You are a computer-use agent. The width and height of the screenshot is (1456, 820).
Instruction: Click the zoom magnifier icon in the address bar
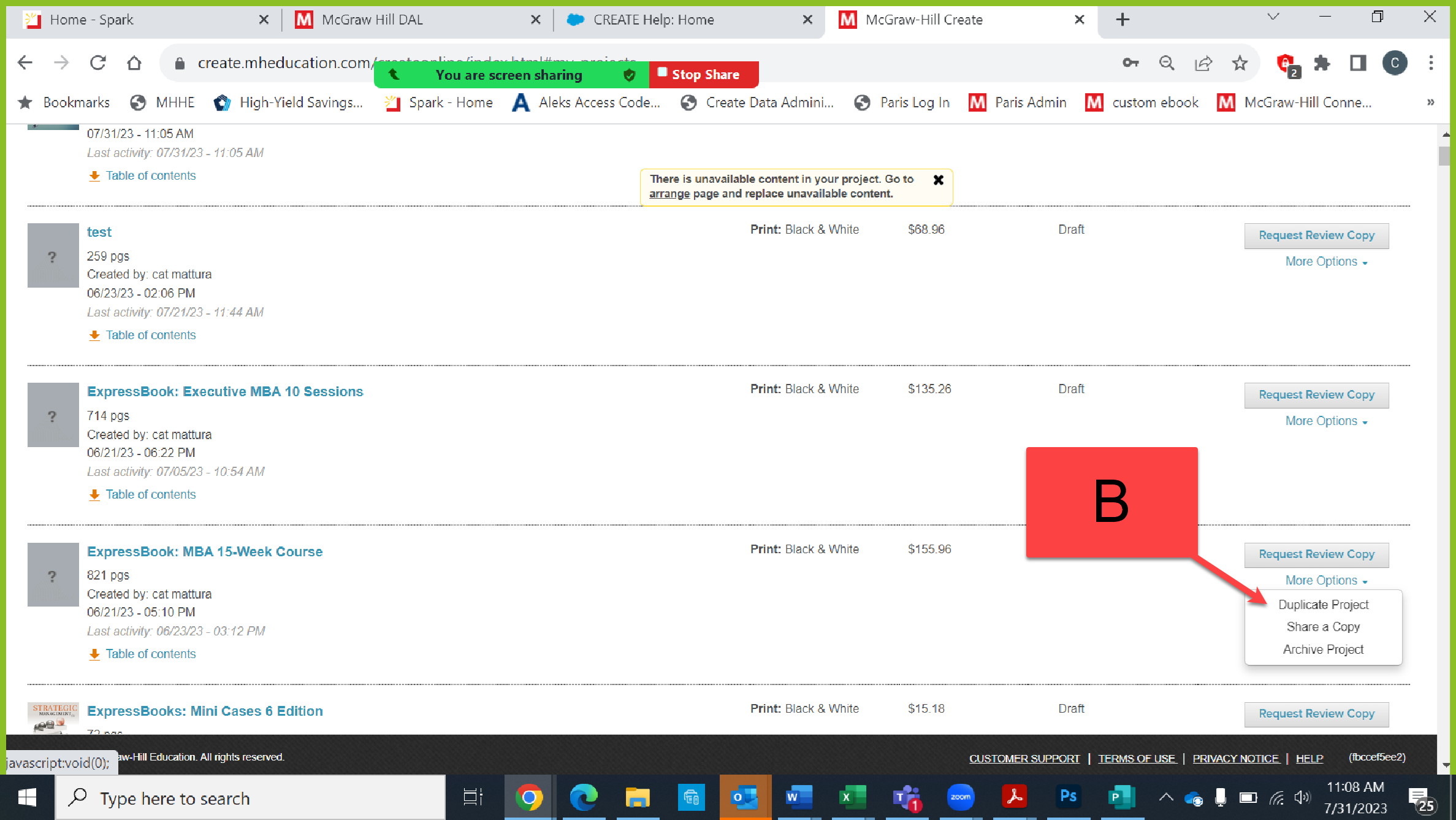pyautogui.click(x=1167, y=63)
